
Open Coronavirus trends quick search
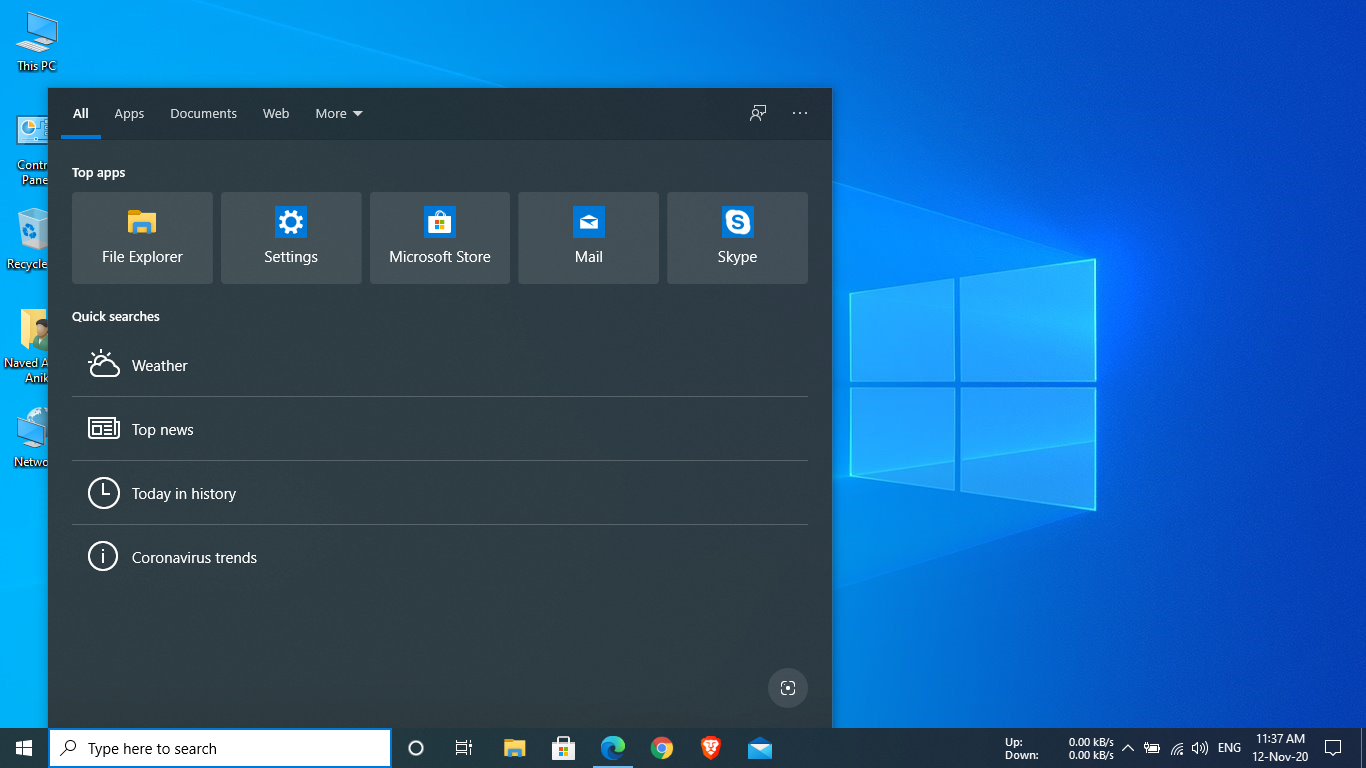click(440, 557)
